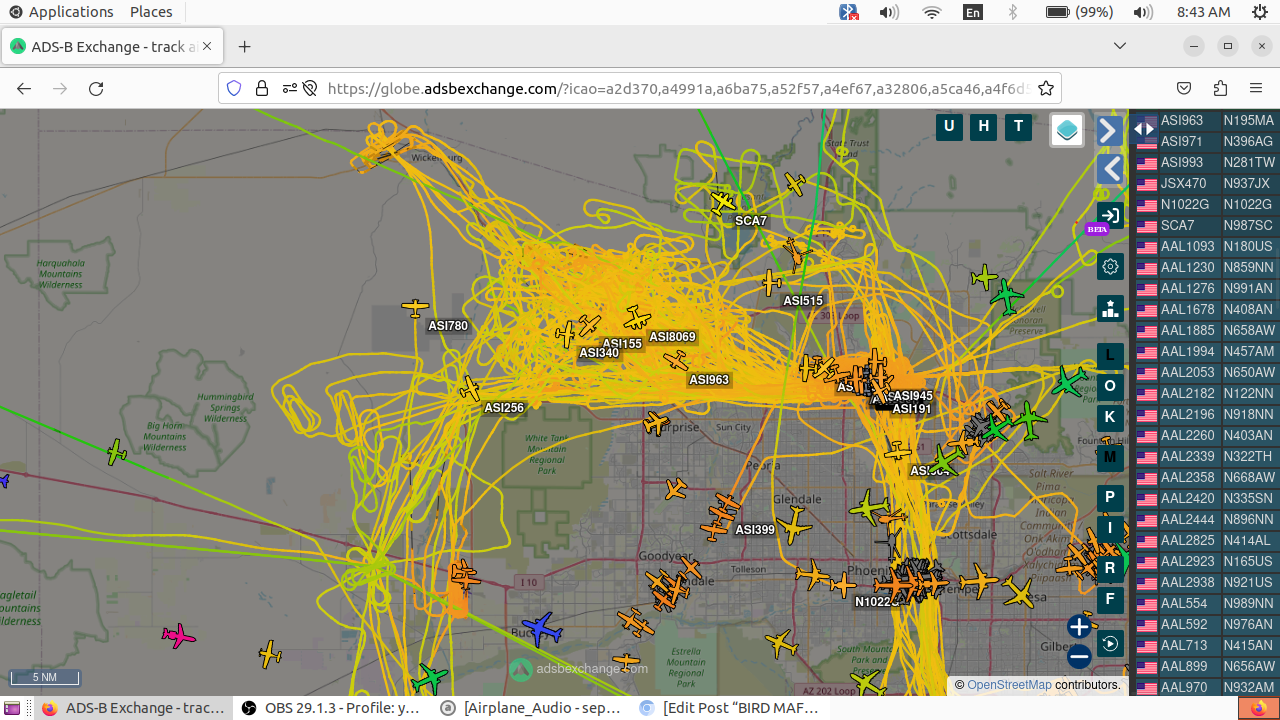The image size is (1280, 720).
Task: Open the Firefox extensions menu
Action: 1220,88
